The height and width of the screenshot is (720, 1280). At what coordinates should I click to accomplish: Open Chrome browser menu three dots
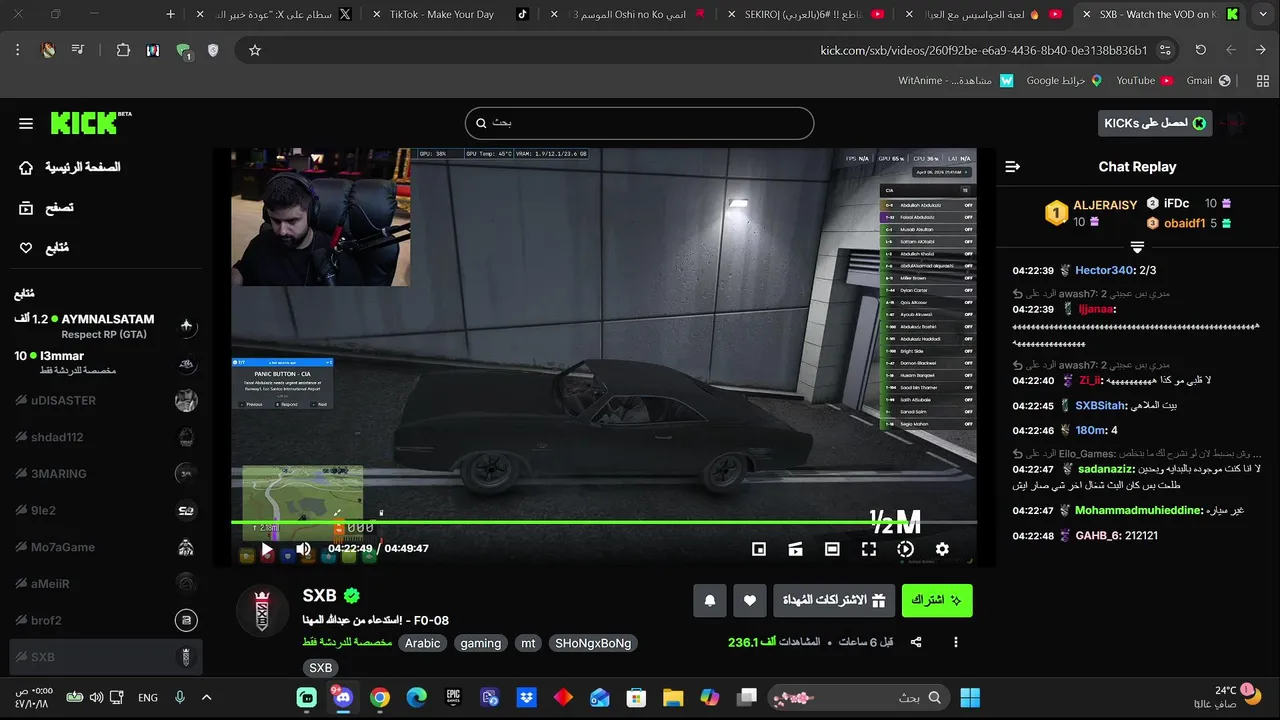click(17, 50)
